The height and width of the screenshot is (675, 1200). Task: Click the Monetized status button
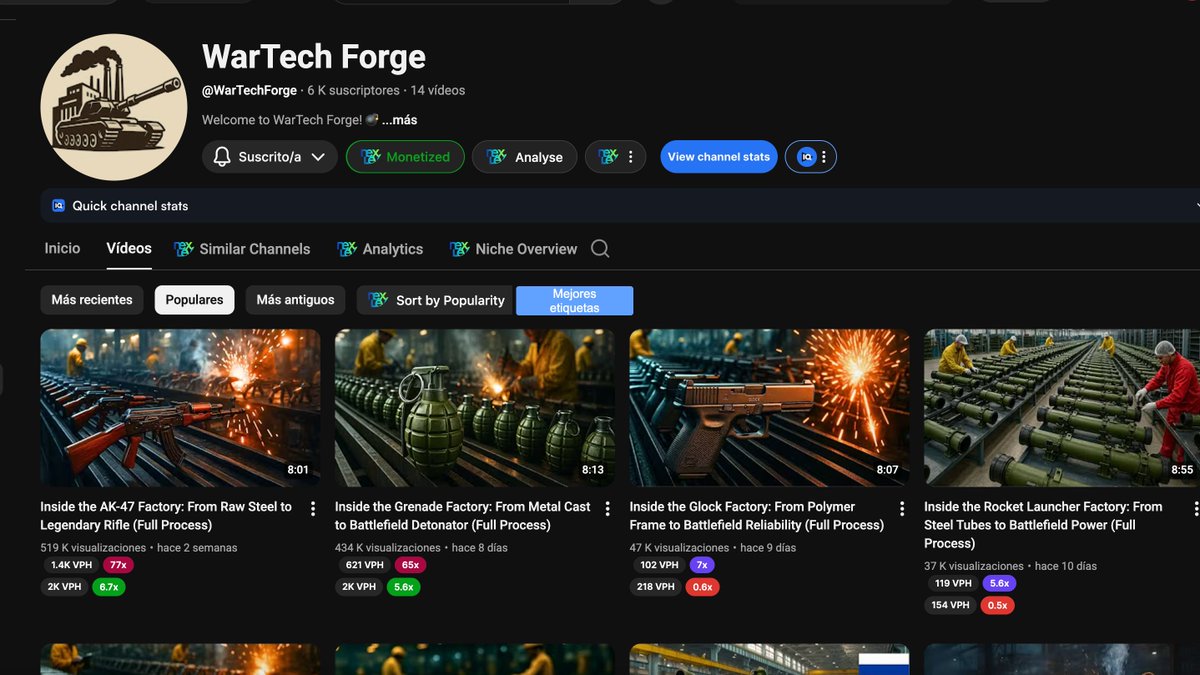(x=405, y=157)
